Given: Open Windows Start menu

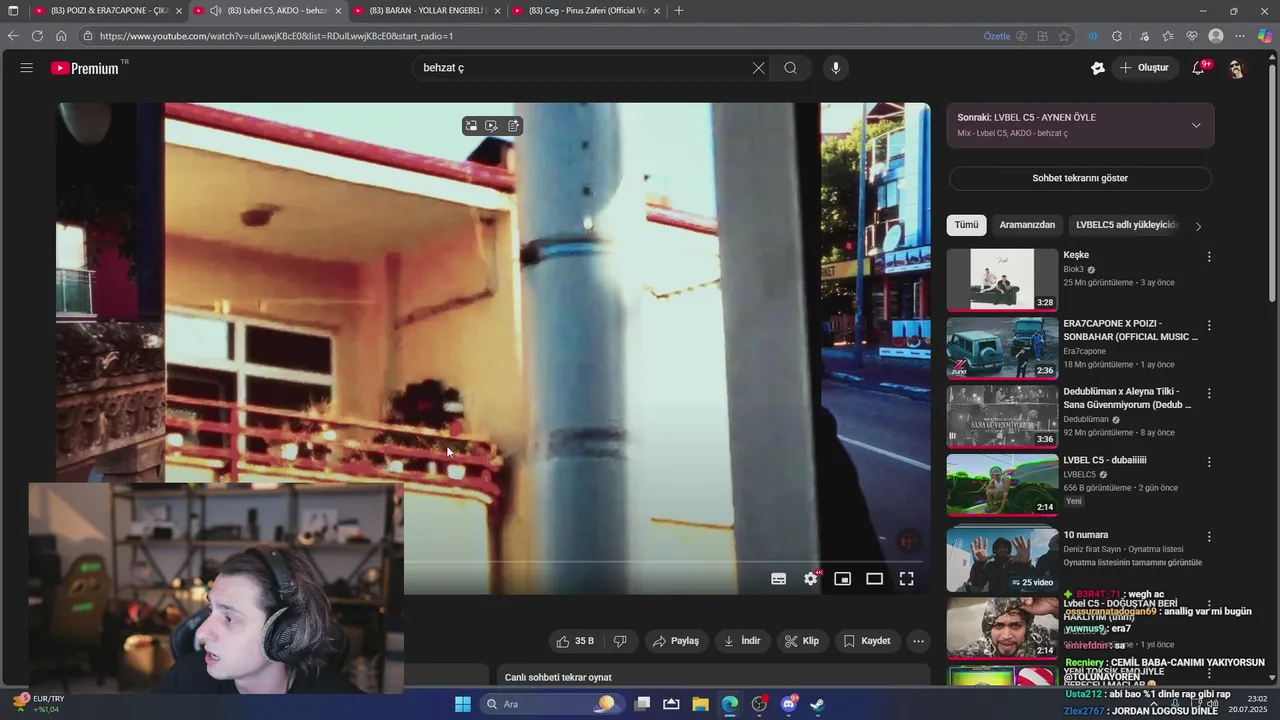Looking at the screenshot, I should click(463, 704).
